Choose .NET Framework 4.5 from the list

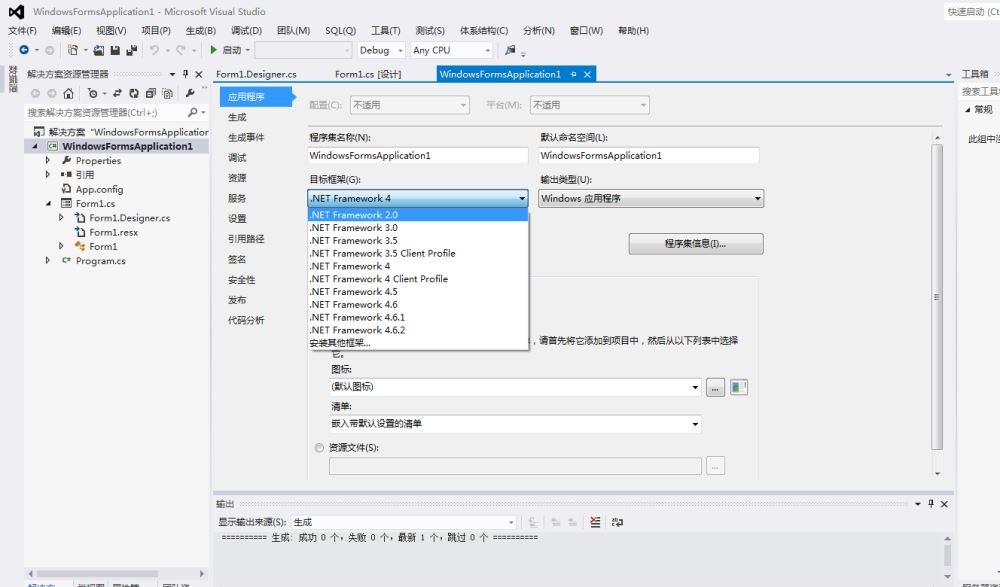(354, 292)
